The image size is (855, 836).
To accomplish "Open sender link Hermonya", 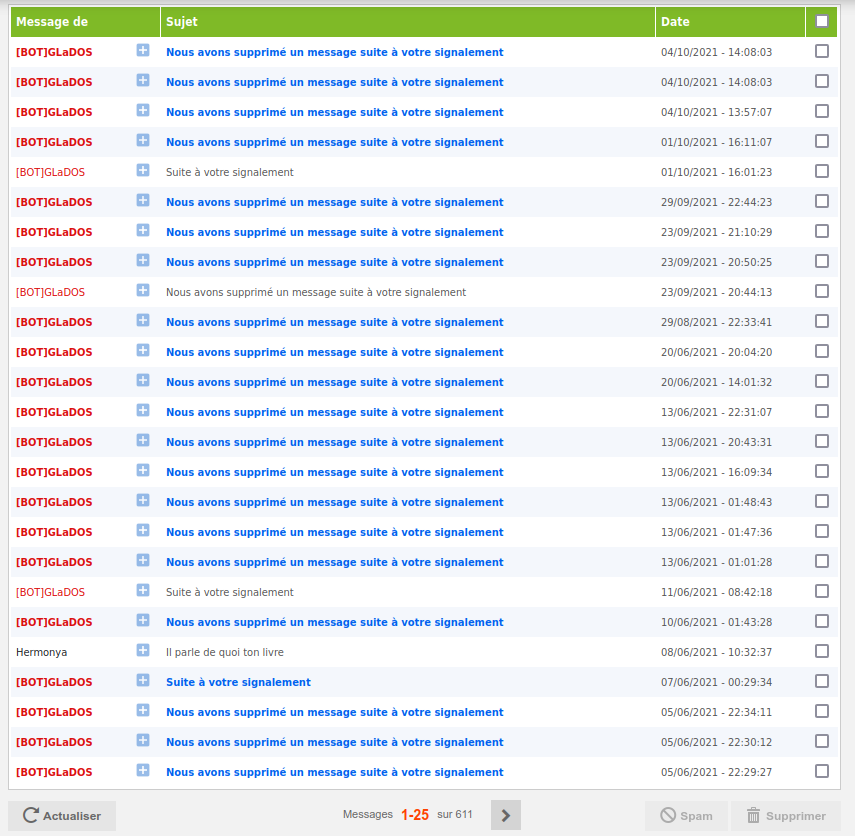I will [x=42, y=652].
